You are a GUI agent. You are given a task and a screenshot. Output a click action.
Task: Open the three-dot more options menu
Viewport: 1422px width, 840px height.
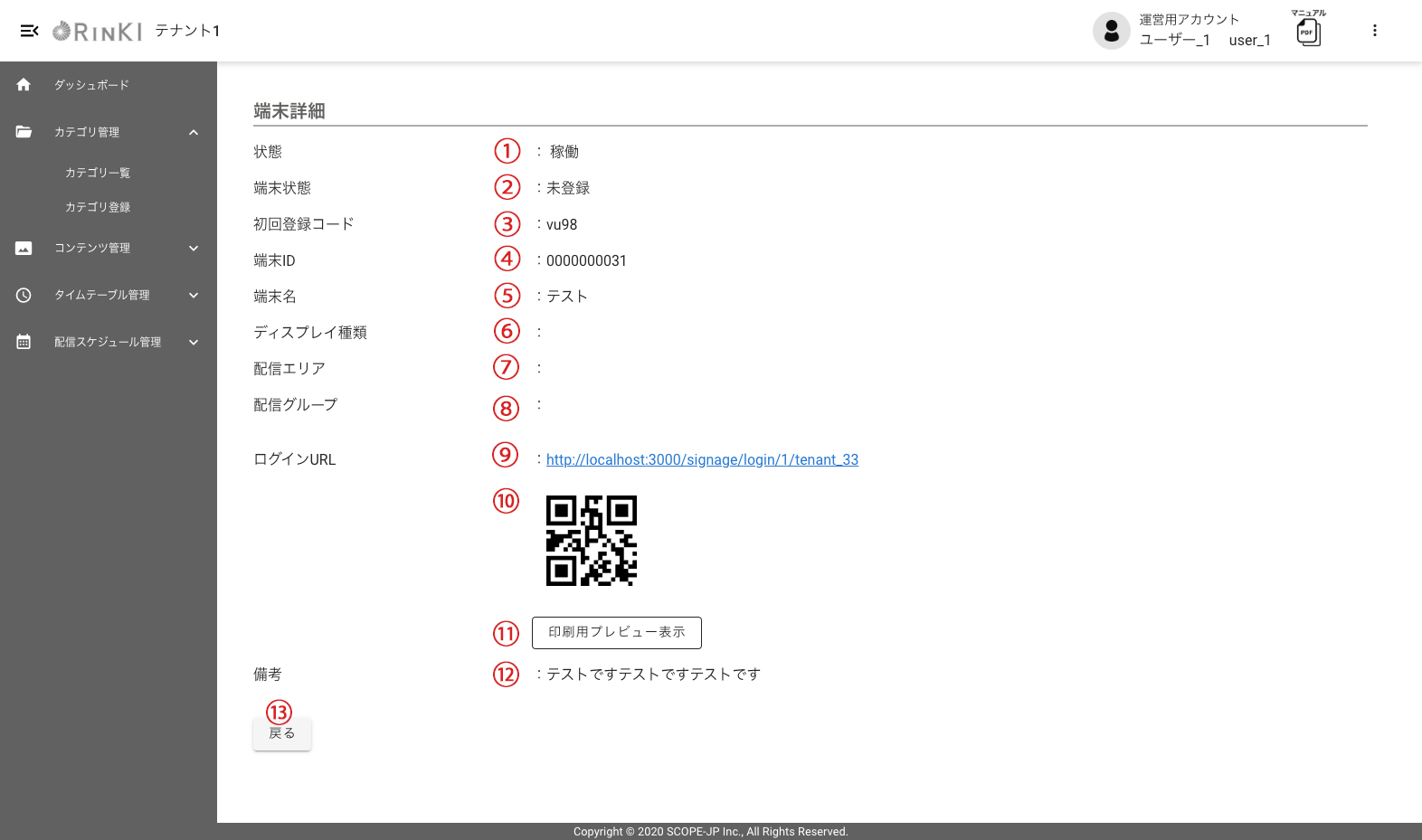pos(1374,31)
